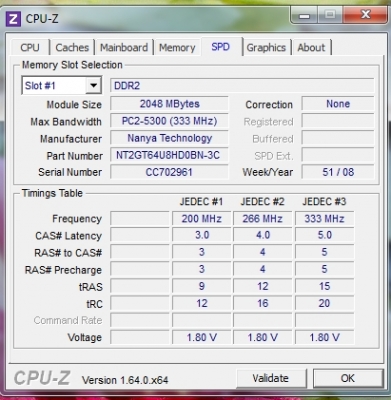Select the PC2-5300 (333 MHz) bandwidth value

pyautogui.click(x=169, y=121)
